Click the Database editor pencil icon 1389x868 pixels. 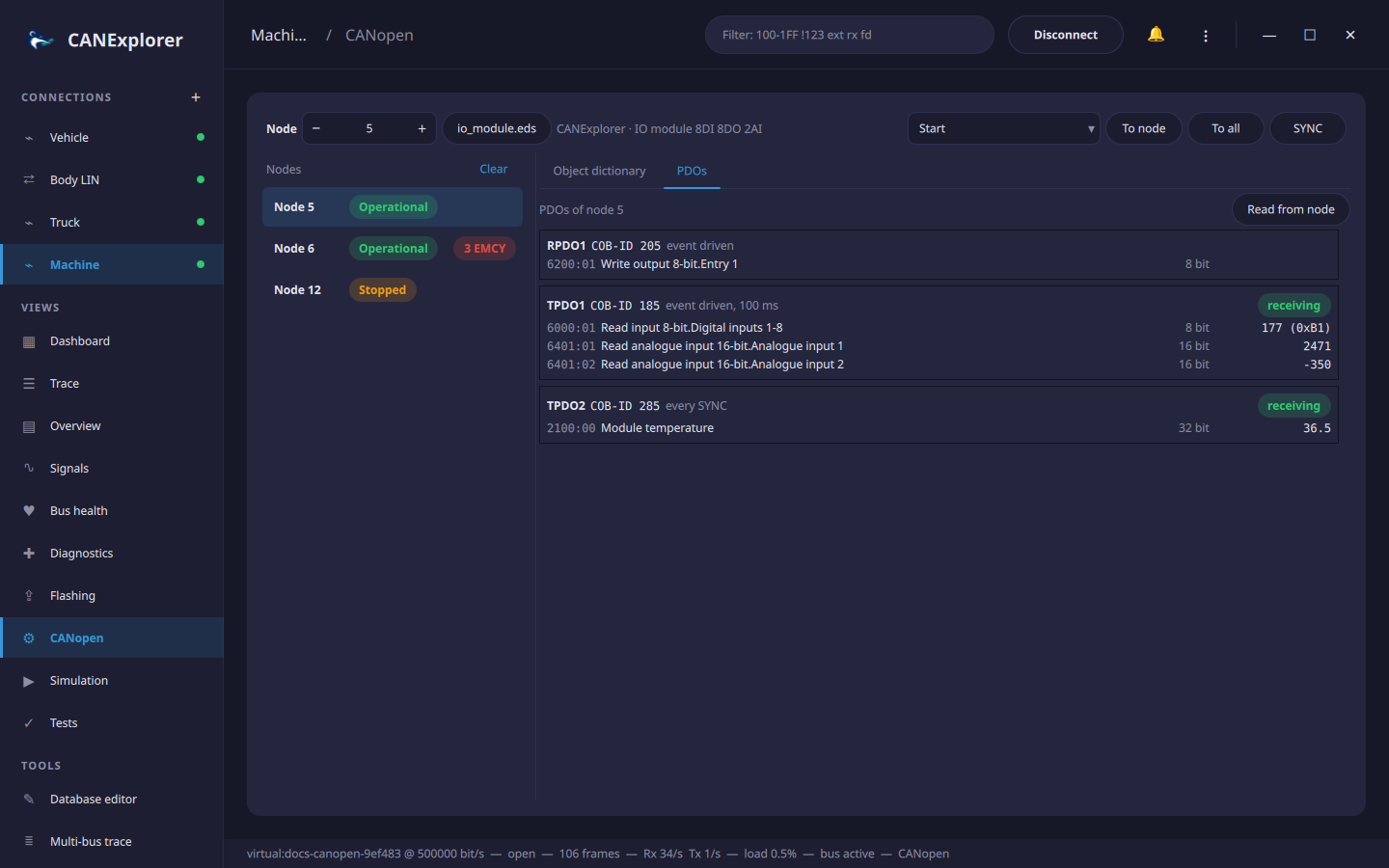pos(29,800)
